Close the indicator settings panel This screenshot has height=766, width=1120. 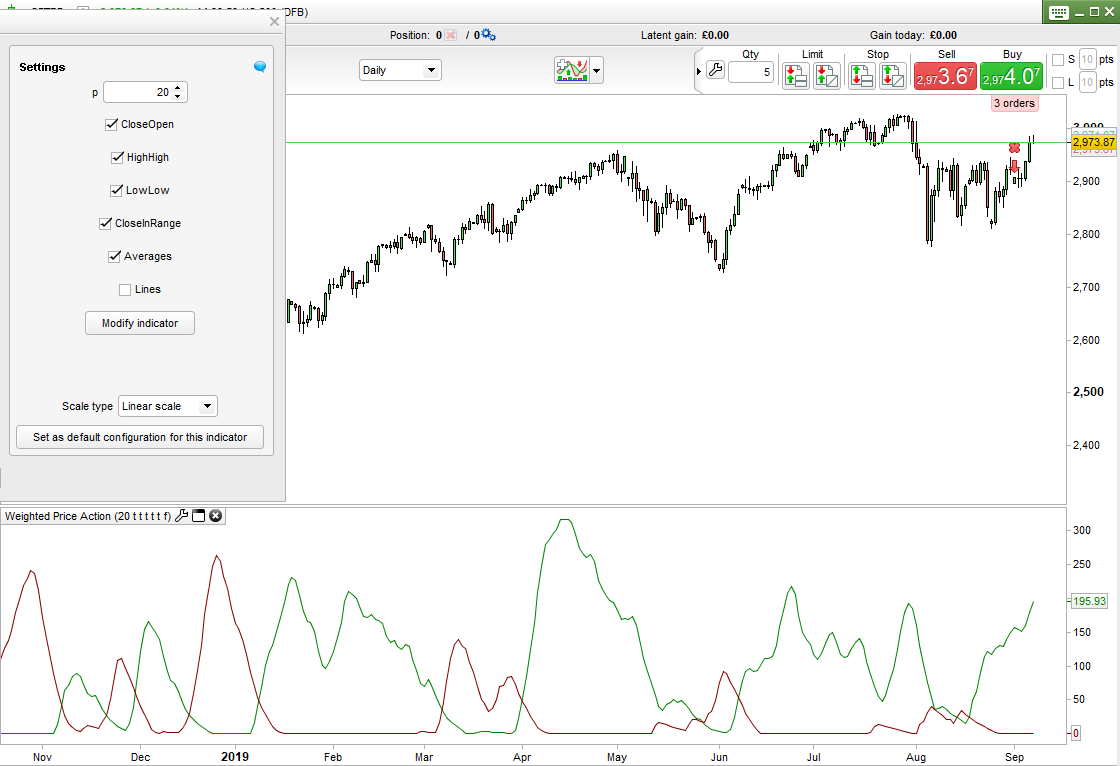point(274,21)
